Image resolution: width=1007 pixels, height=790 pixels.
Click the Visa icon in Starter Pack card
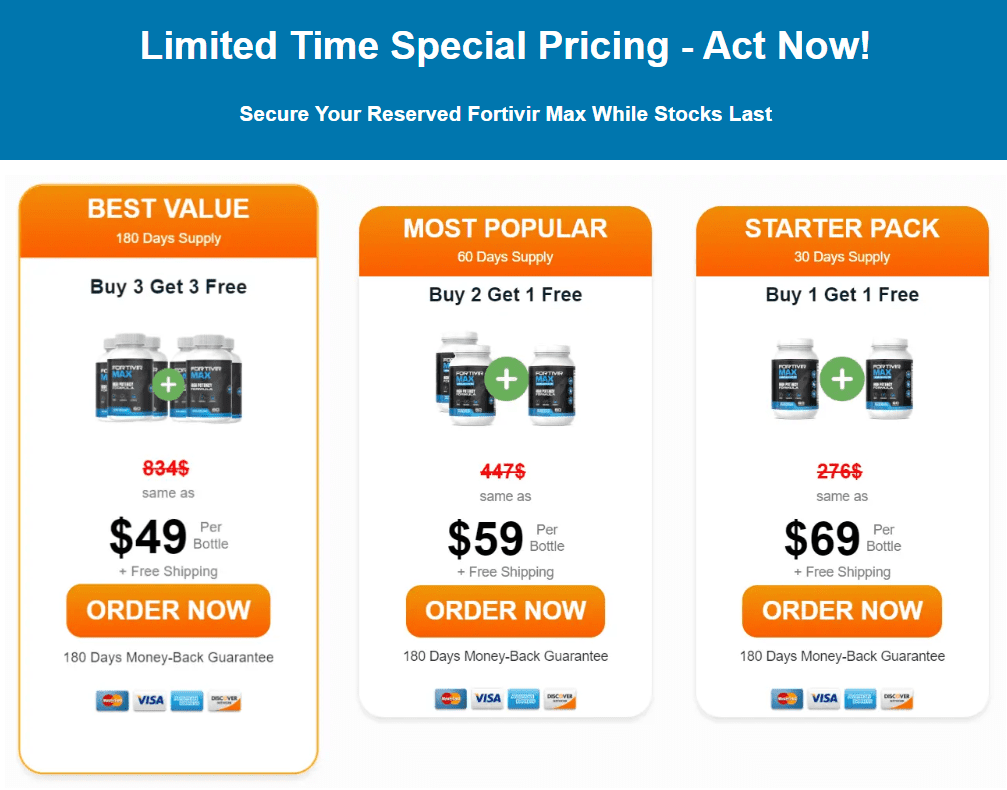(824, 699)
